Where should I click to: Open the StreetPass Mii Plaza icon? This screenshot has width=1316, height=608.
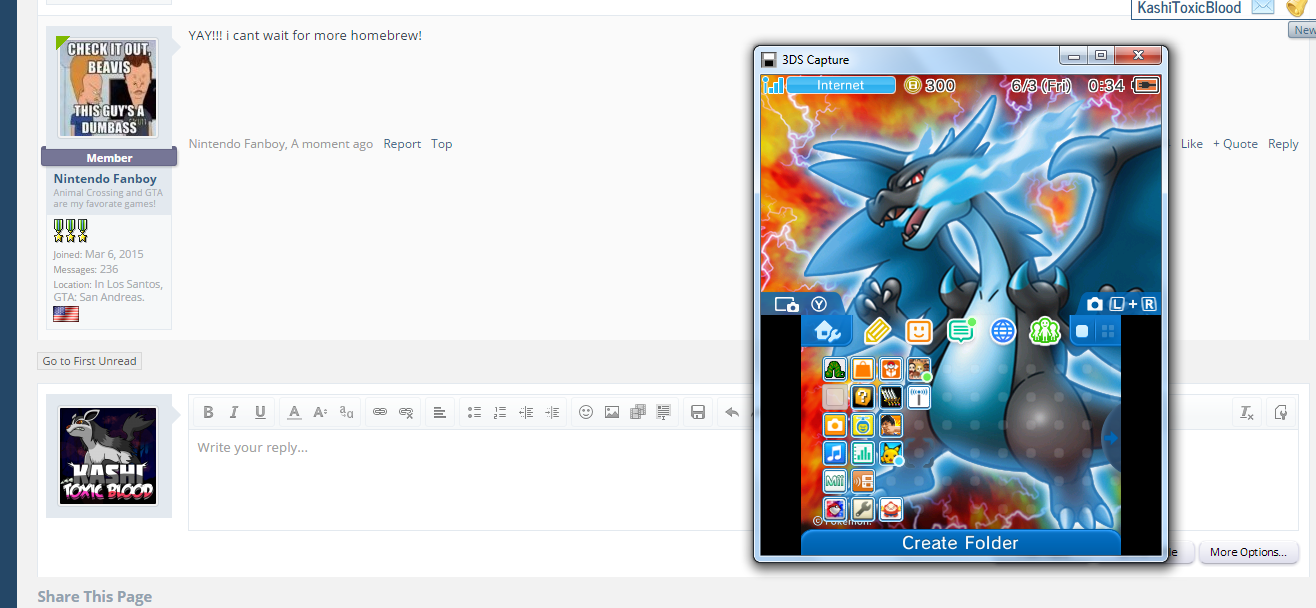tap(919, 369)
